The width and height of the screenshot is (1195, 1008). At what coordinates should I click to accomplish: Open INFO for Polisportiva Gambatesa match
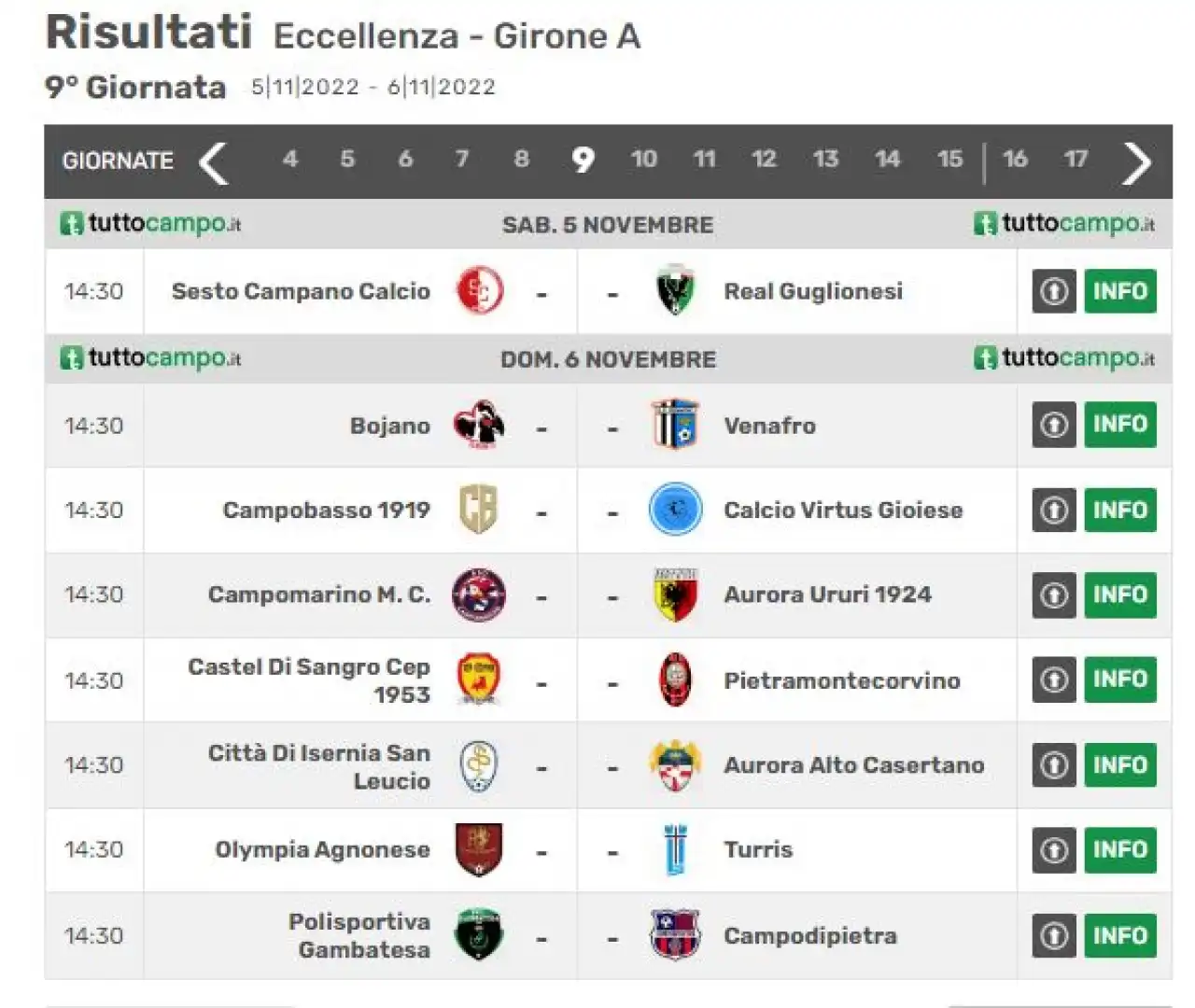pos(1120,935)
